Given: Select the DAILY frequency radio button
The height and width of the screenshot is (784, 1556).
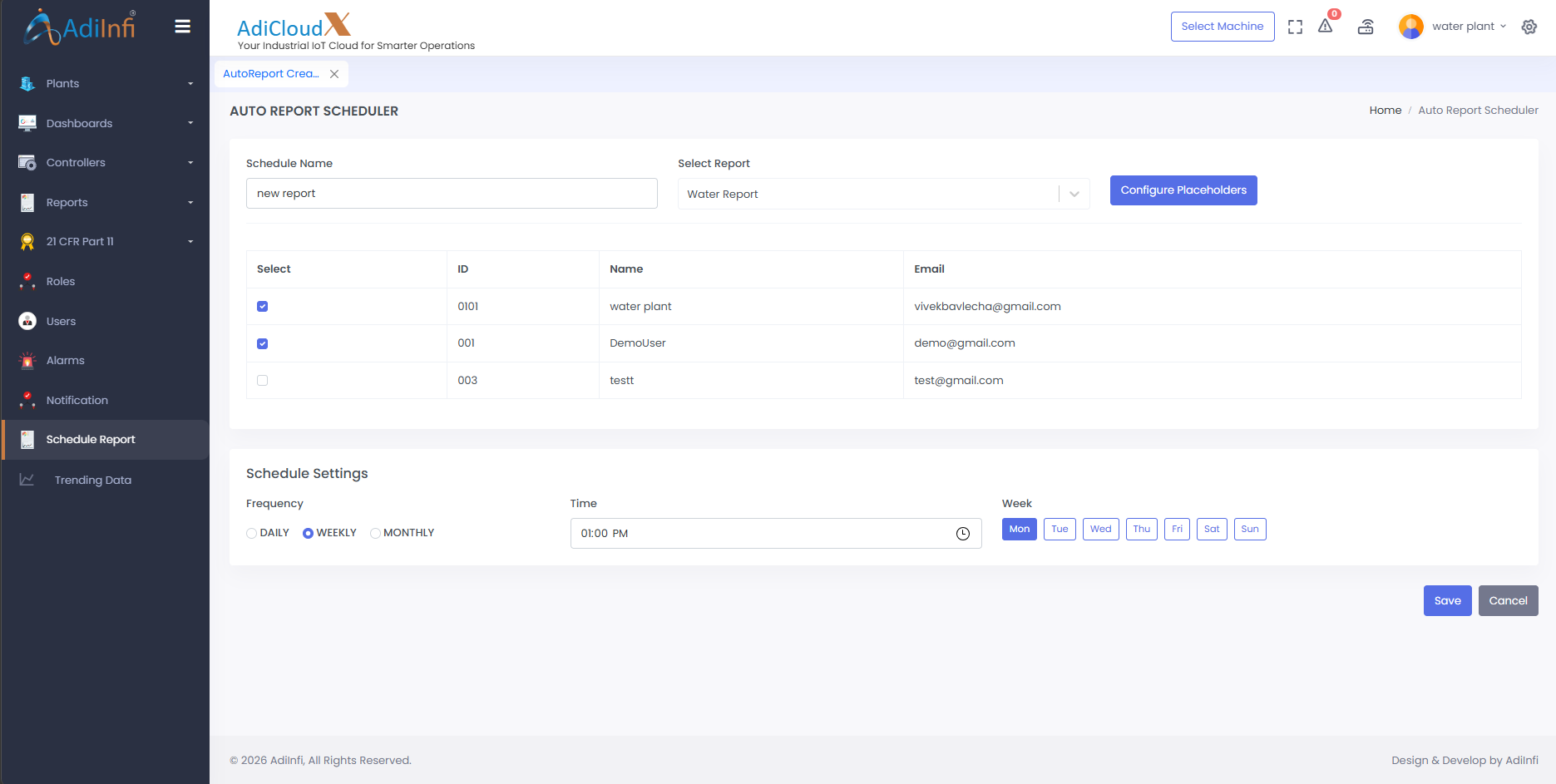Looking at the screenshot, I should [x=252, y=534].
